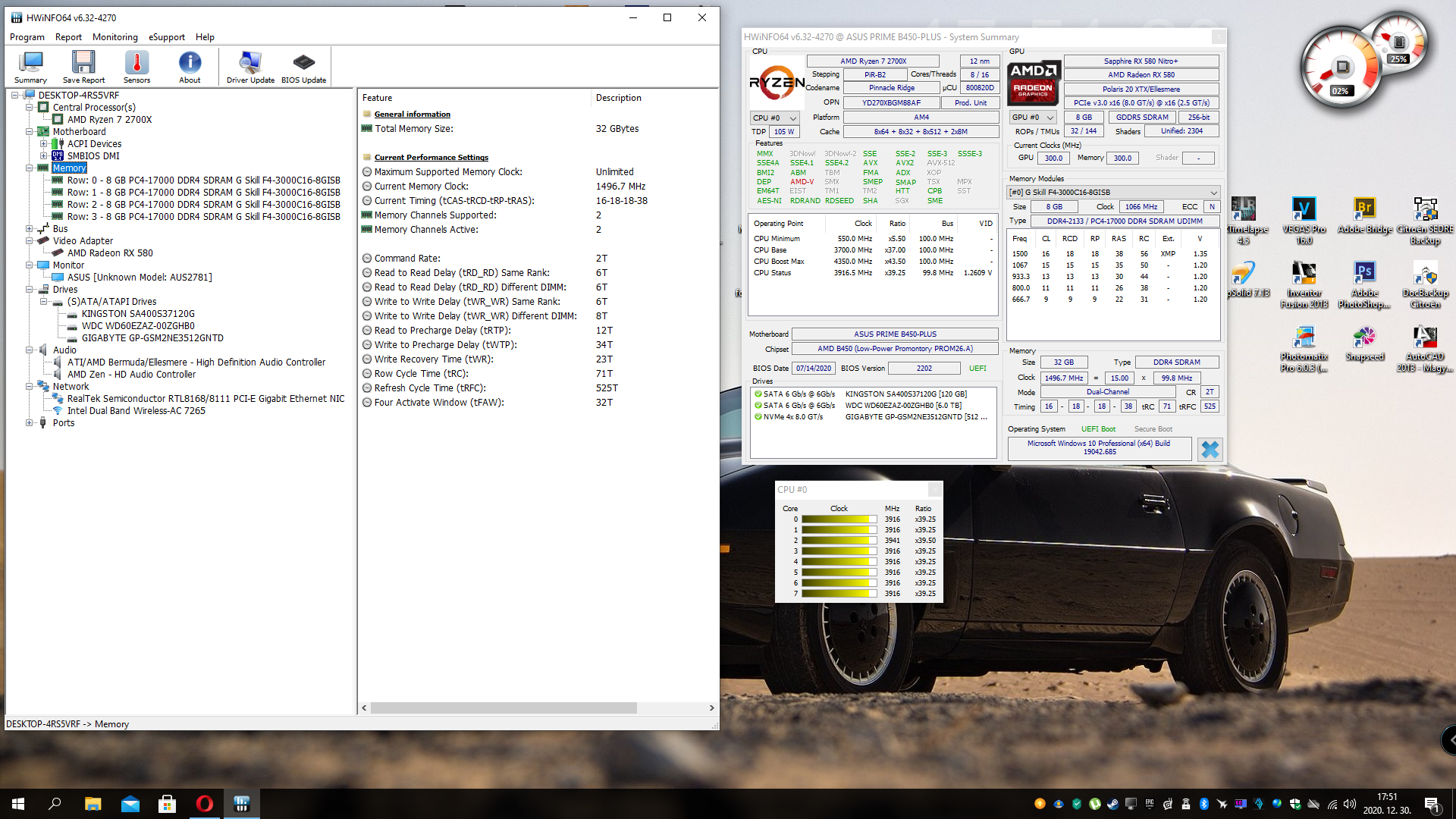Image resolution: width=1456 pixels, height=819 pixels.
Task: Open the Help menu
Action: click(x=205, y=37)
